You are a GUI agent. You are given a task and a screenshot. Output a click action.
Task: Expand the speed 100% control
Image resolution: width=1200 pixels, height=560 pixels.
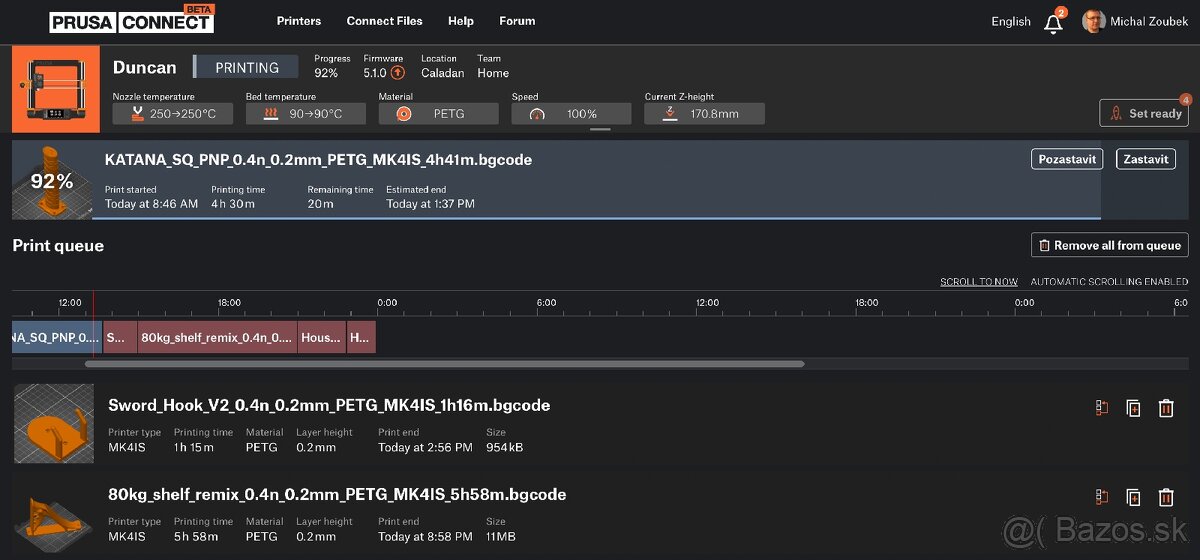(571, 114)
